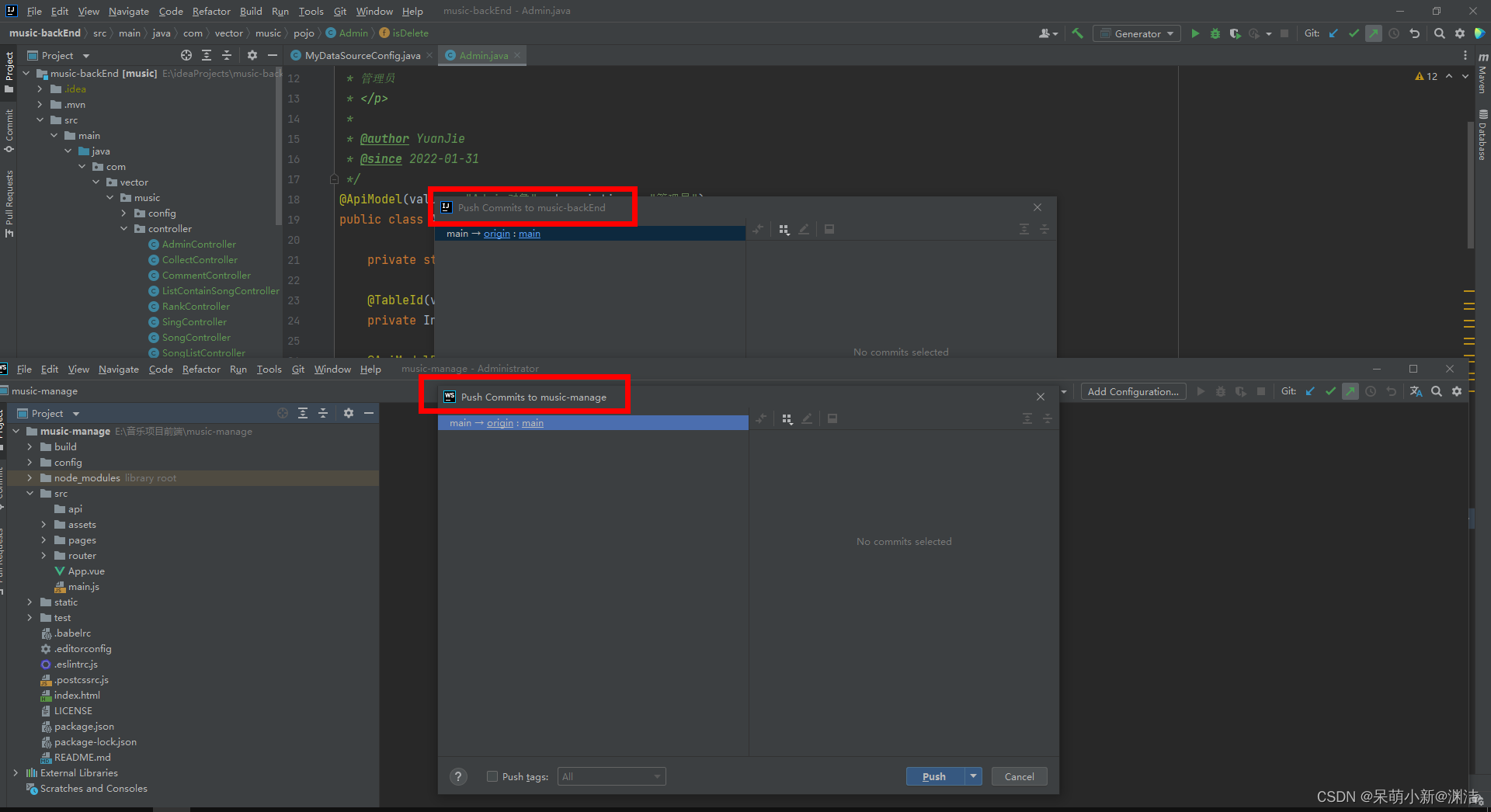Open Push tags combo box
Viewport: 1491px width, 812px height.
tap(611, 776)
